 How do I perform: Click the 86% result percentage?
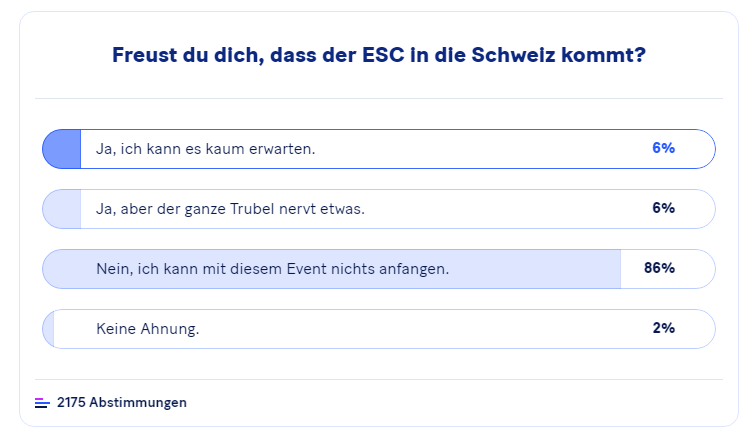(660, 269)
